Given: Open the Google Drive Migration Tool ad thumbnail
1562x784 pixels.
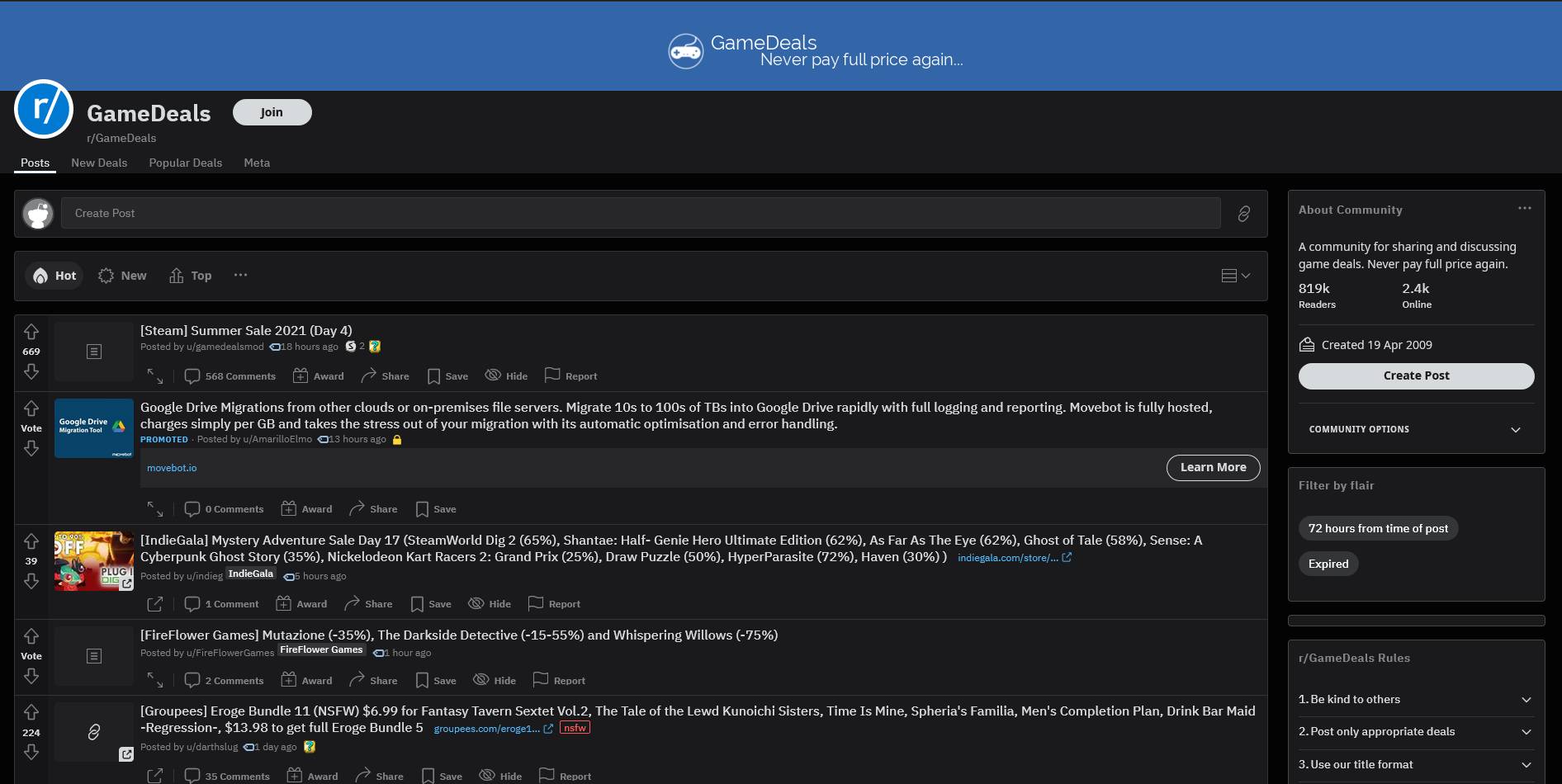Looking at the screenshot, I should [94, 428].
